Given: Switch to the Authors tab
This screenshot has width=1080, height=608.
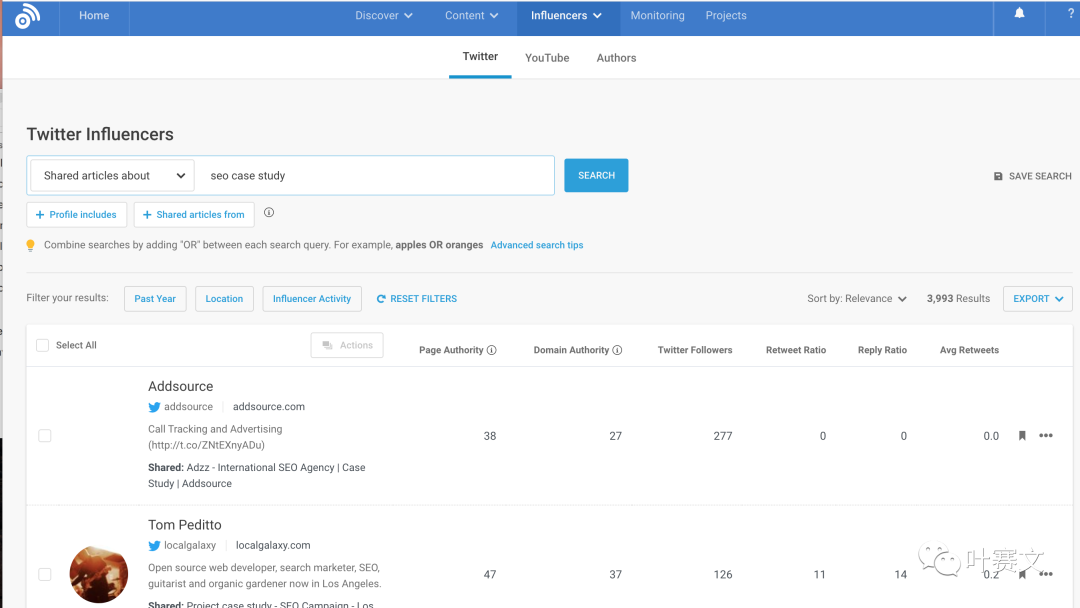Looking at the screenshot, I should (616, 58).
